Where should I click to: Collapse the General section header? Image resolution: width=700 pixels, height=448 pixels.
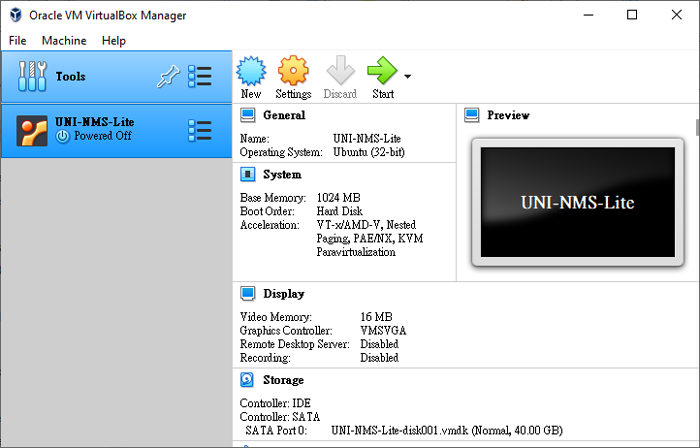(284, 115)
